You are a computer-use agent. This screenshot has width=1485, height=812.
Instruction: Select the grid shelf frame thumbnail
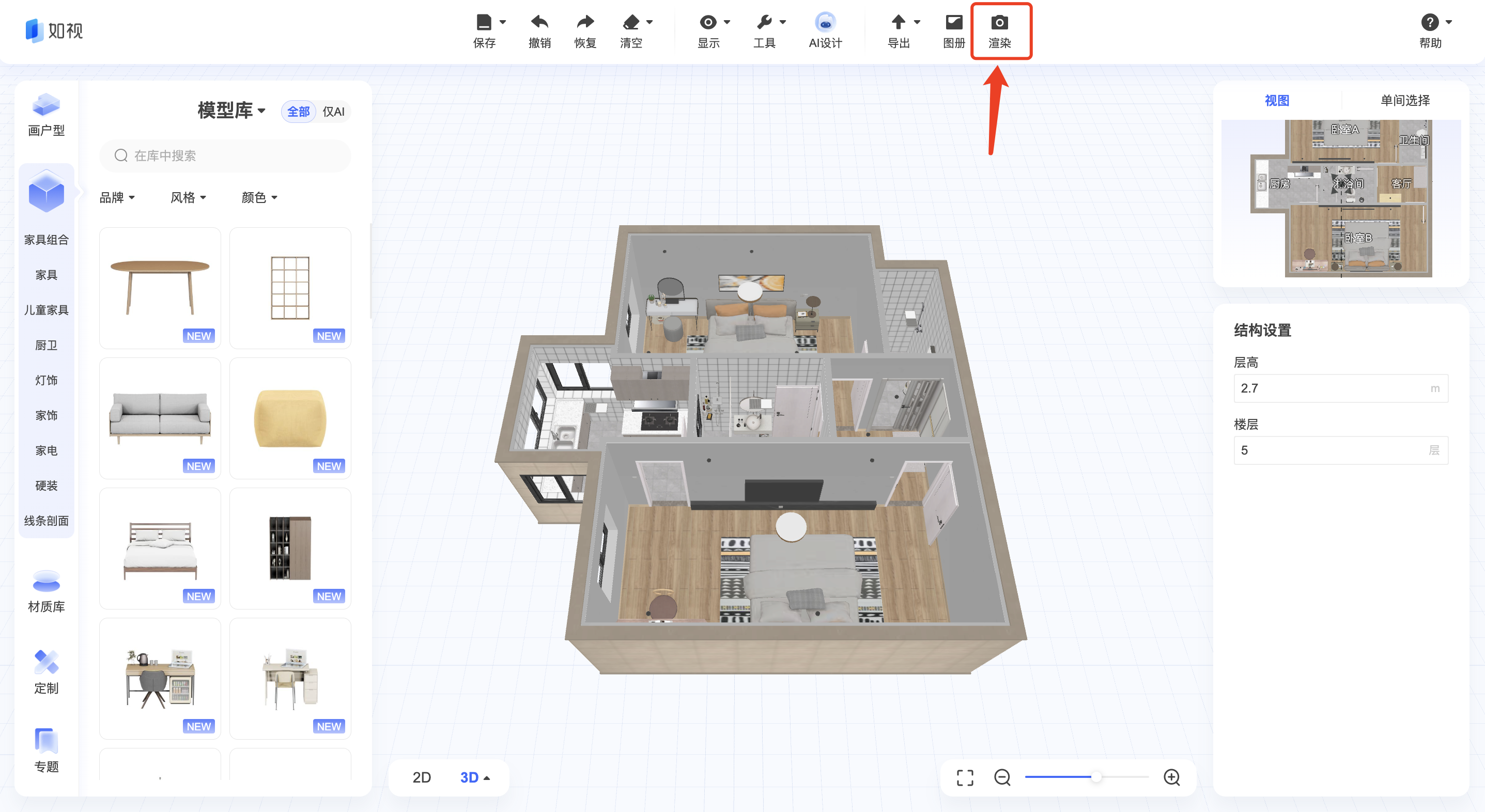tap(290, 288)
